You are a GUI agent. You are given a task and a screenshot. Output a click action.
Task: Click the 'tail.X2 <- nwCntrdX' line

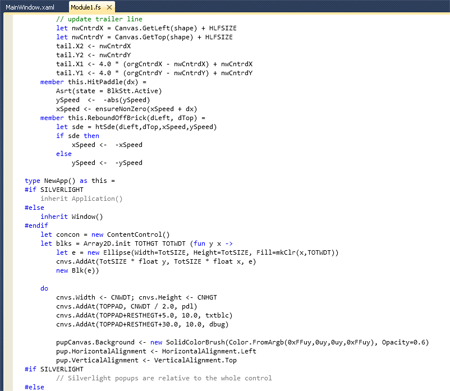click(93, 46)
